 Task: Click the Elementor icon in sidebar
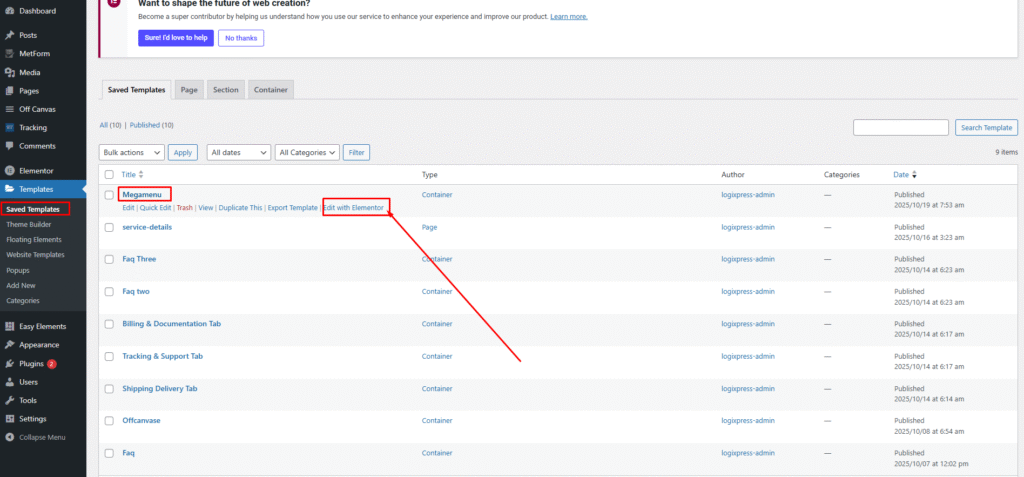9,171
